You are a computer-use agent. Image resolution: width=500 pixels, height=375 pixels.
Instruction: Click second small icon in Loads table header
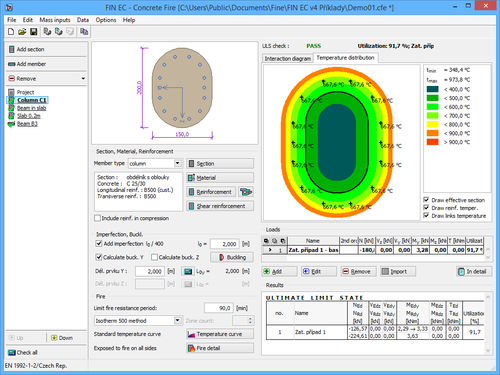click(275, 241)
